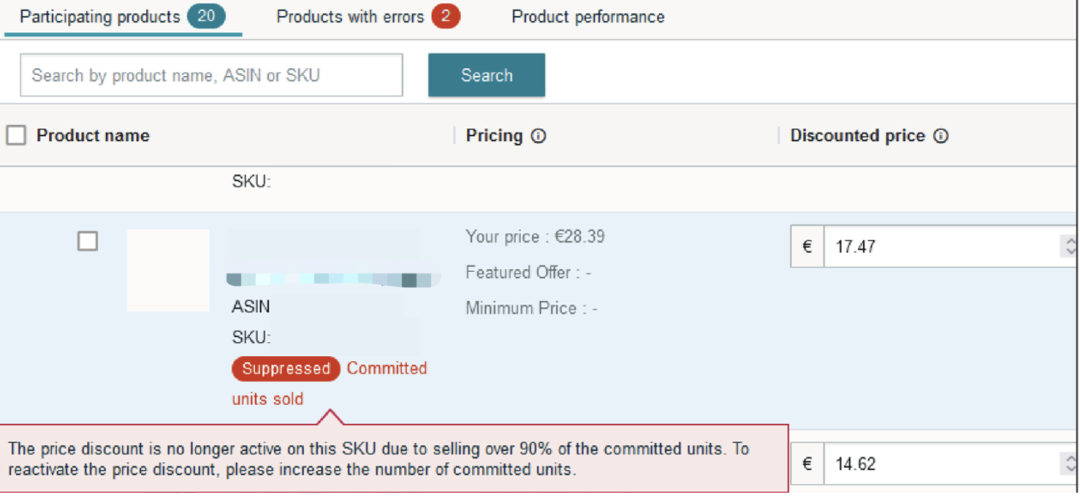Click the info icon beside Discounted price
Screen dimensions: 1080x500
pos(940,136)
